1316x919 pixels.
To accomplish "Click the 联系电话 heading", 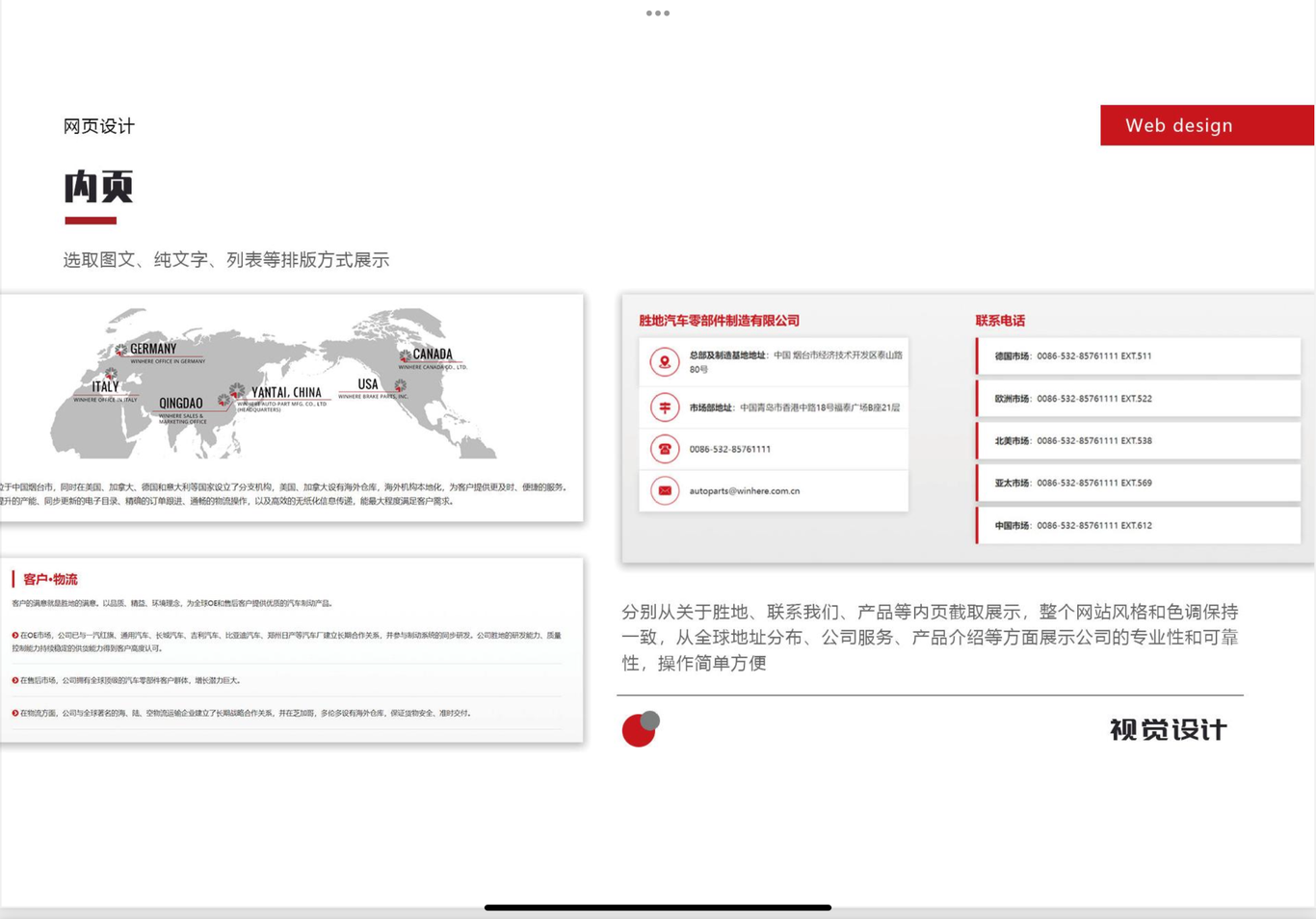I will click(1000, 321).
